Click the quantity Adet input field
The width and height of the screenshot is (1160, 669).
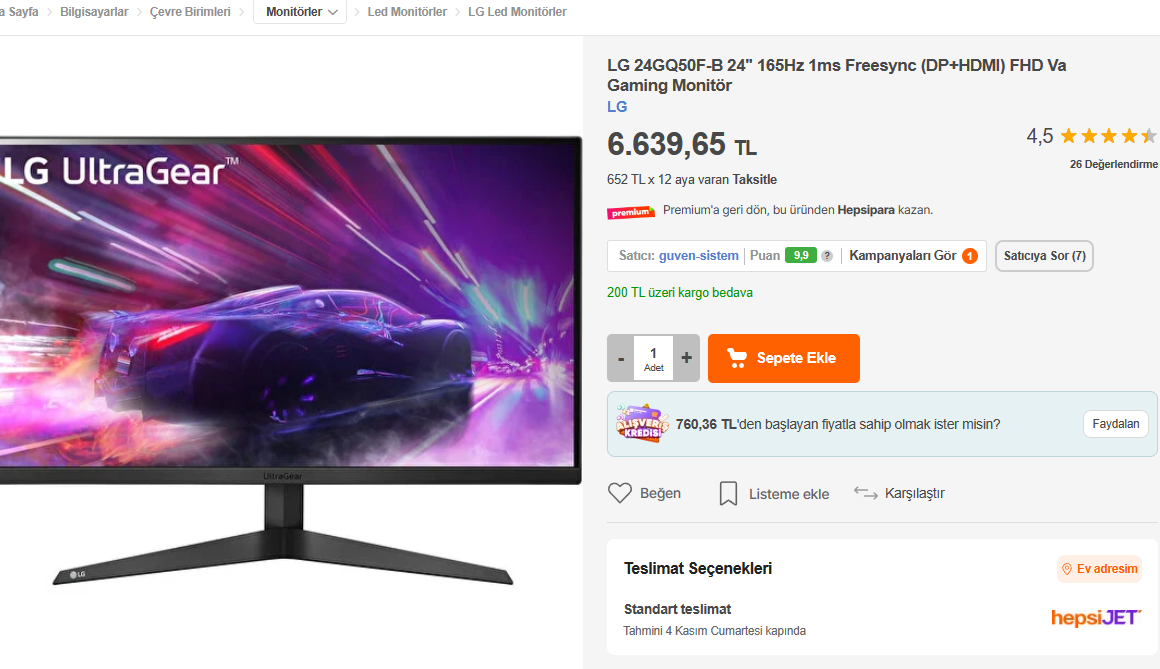[x=653, y=358]
